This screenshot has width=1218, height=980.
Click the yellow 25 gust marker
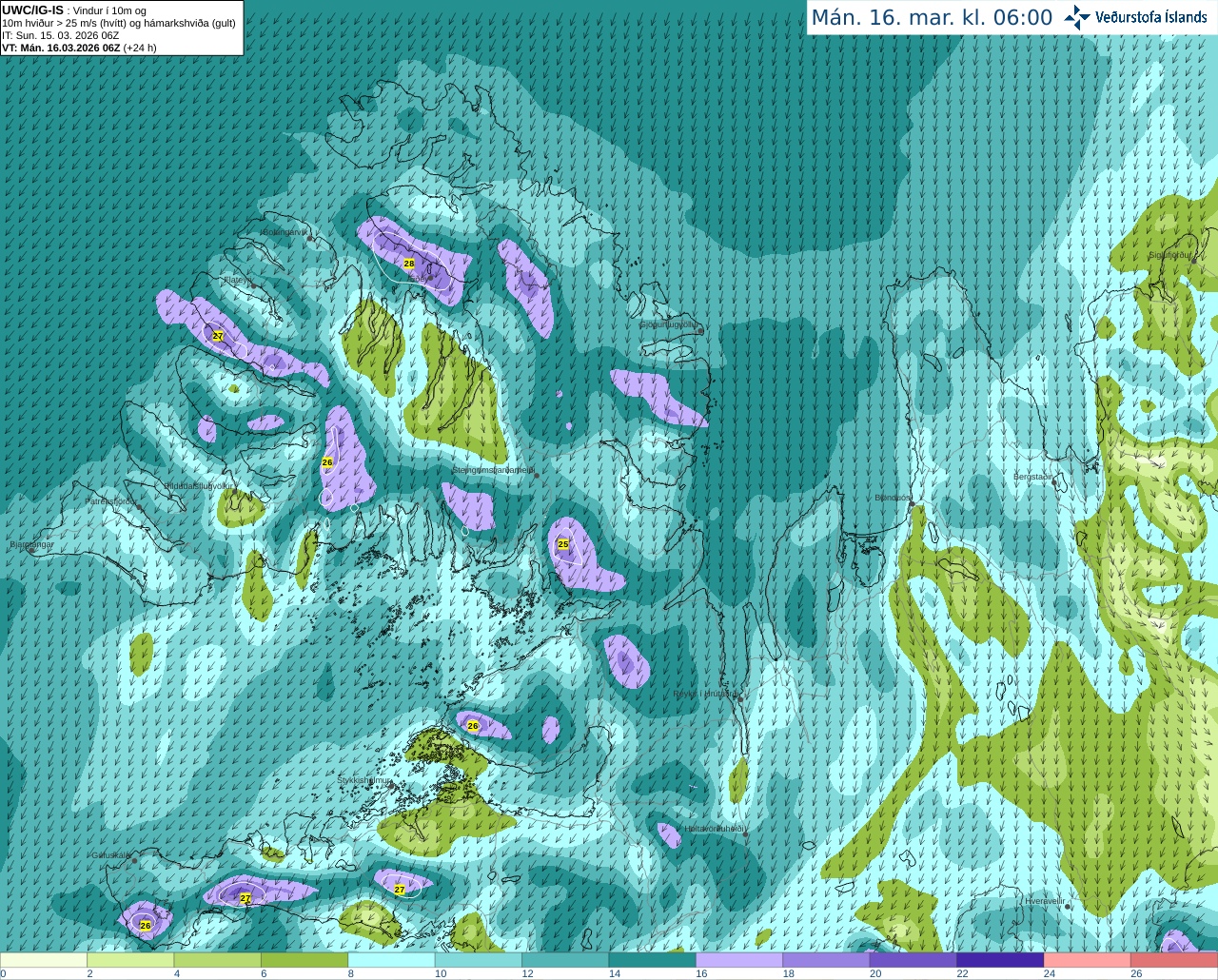coord(563,544)
